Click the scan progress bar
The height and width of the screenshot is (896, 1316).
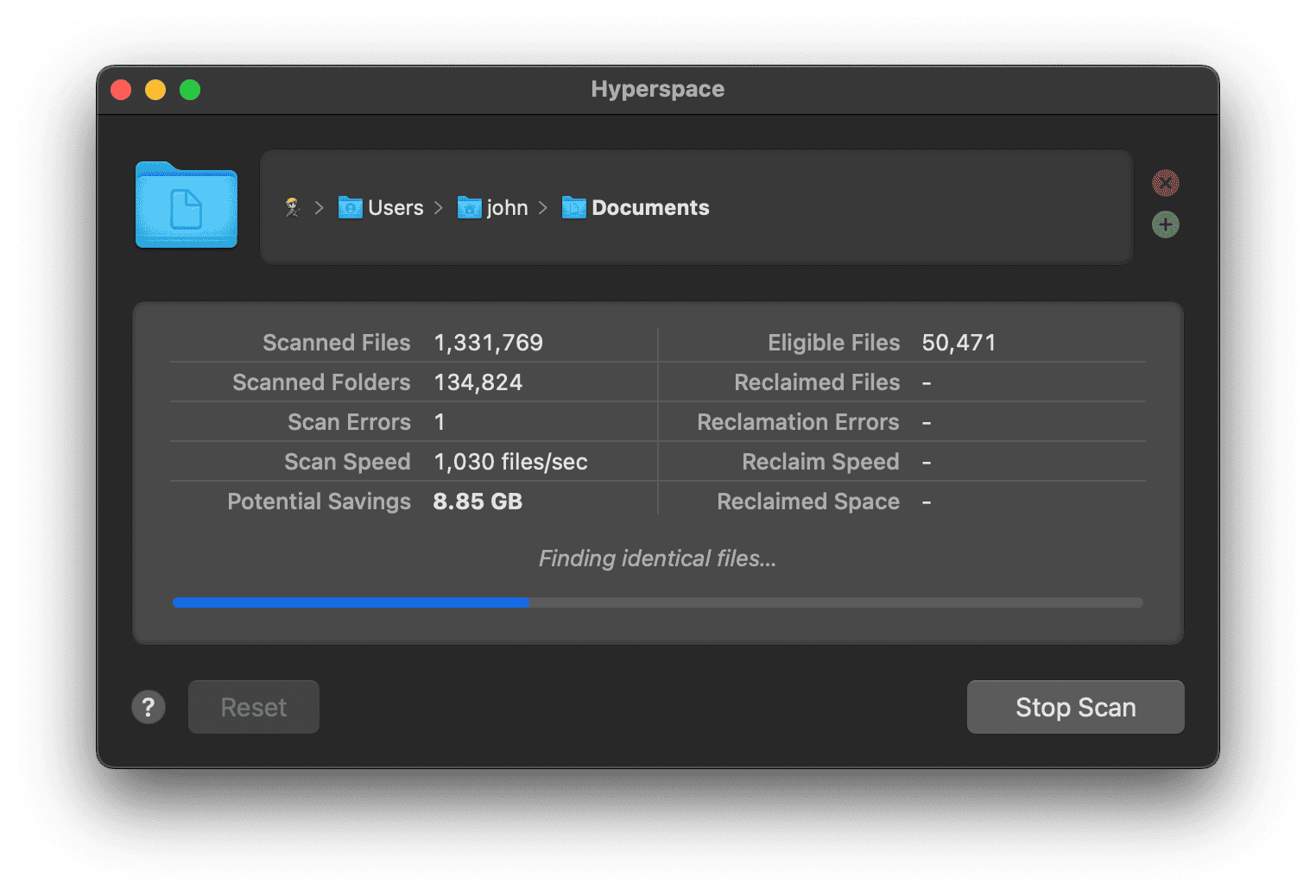tap(658, 603)
